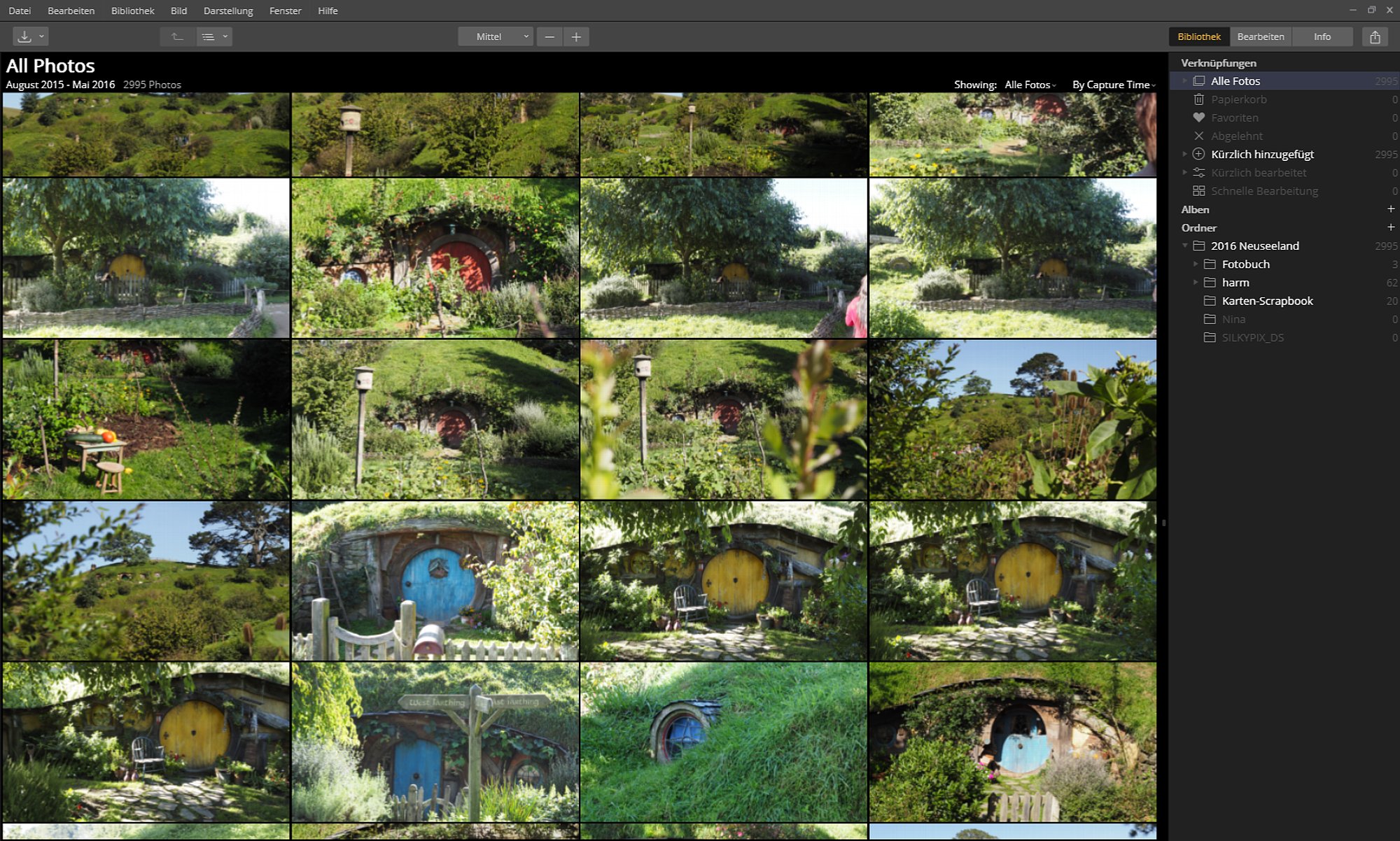Click the Abgelehnt rejected X icon
The image size is (1400, 841).
click(x=1199, y=136)
